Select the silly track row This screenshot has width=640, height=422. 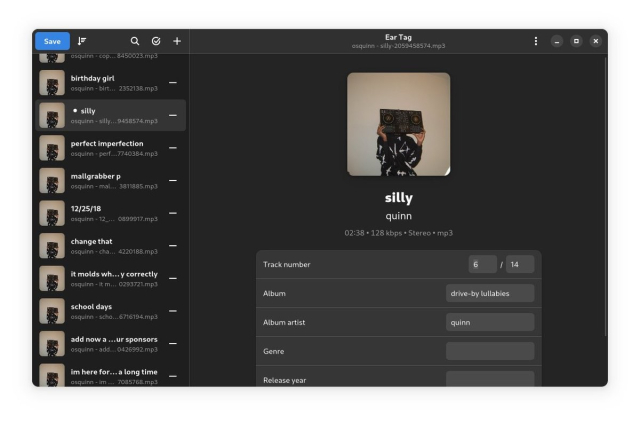(x=111, y=115)
